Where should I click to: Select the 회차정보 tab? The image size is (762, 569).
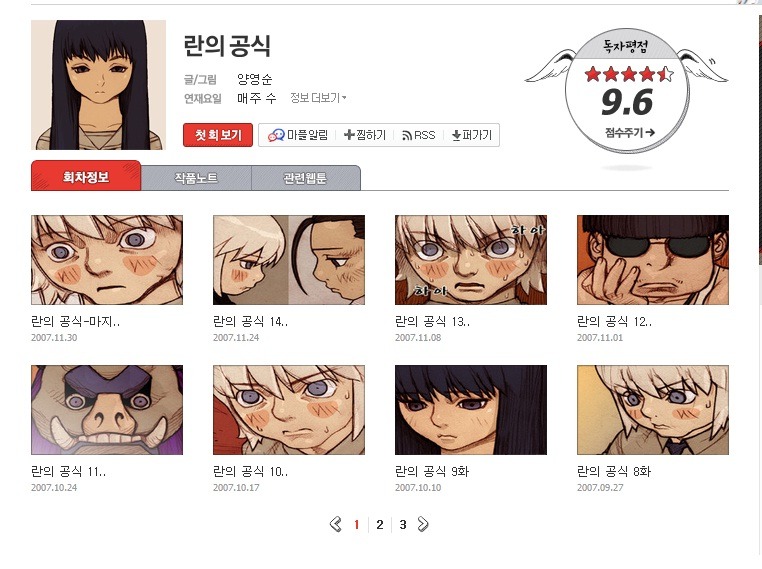(x=86, y=176)
